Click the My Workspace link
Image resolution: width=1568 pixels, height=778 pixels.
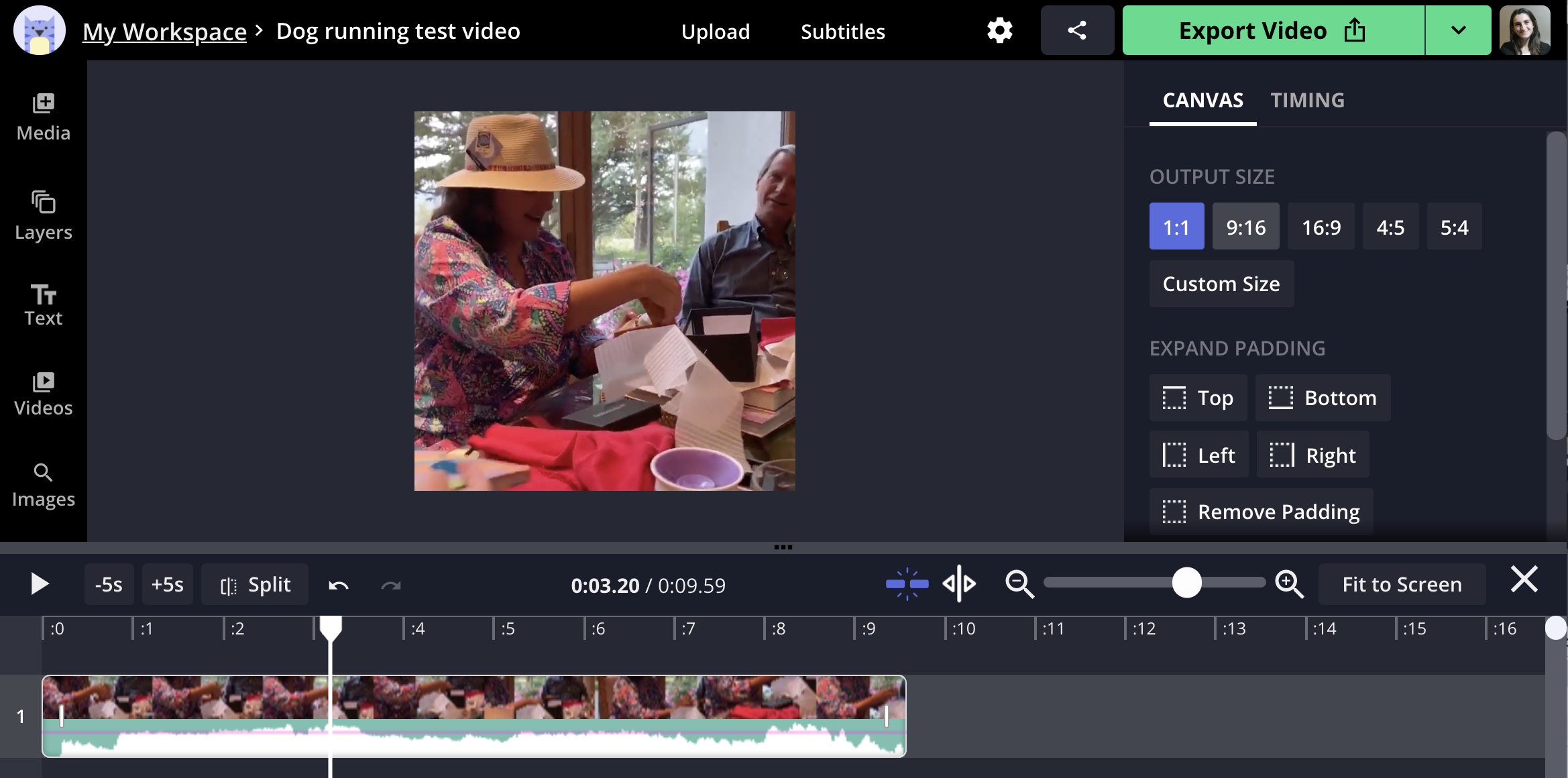click(164, 32)
